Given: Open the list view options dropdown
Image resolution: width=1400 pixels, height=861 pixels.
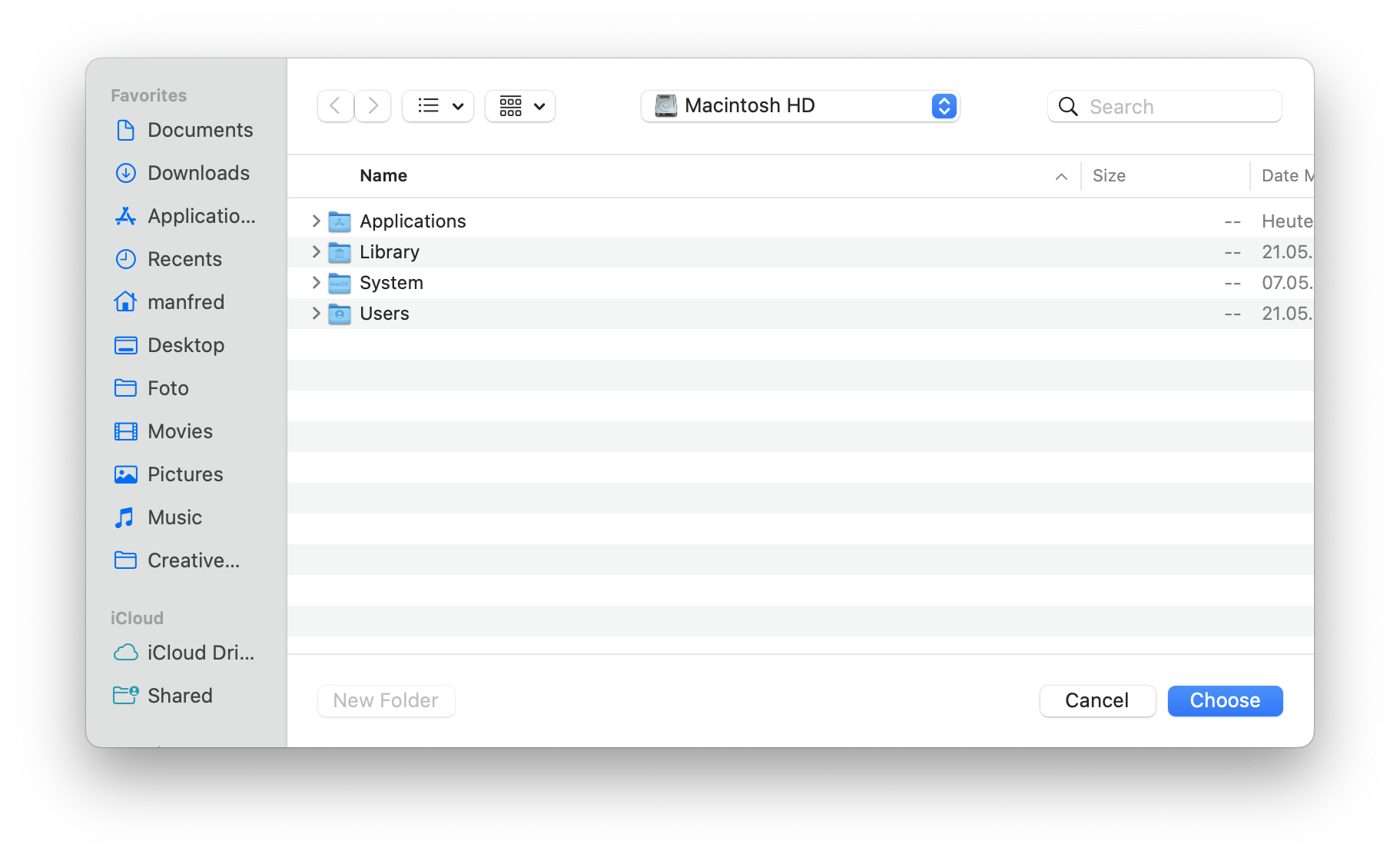Looking at the screenshot, I should coord(438,106).
